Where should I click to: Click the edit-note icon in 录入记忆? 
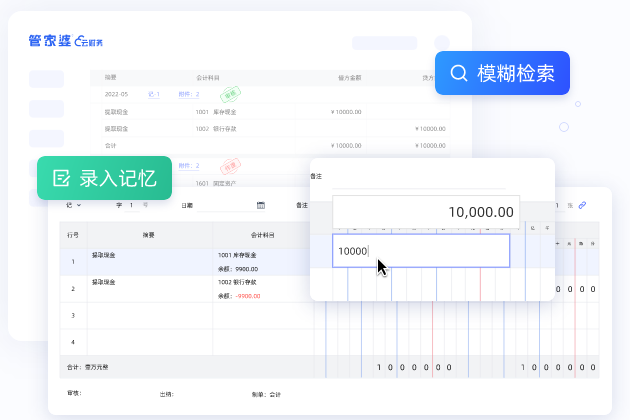[61, 178]
